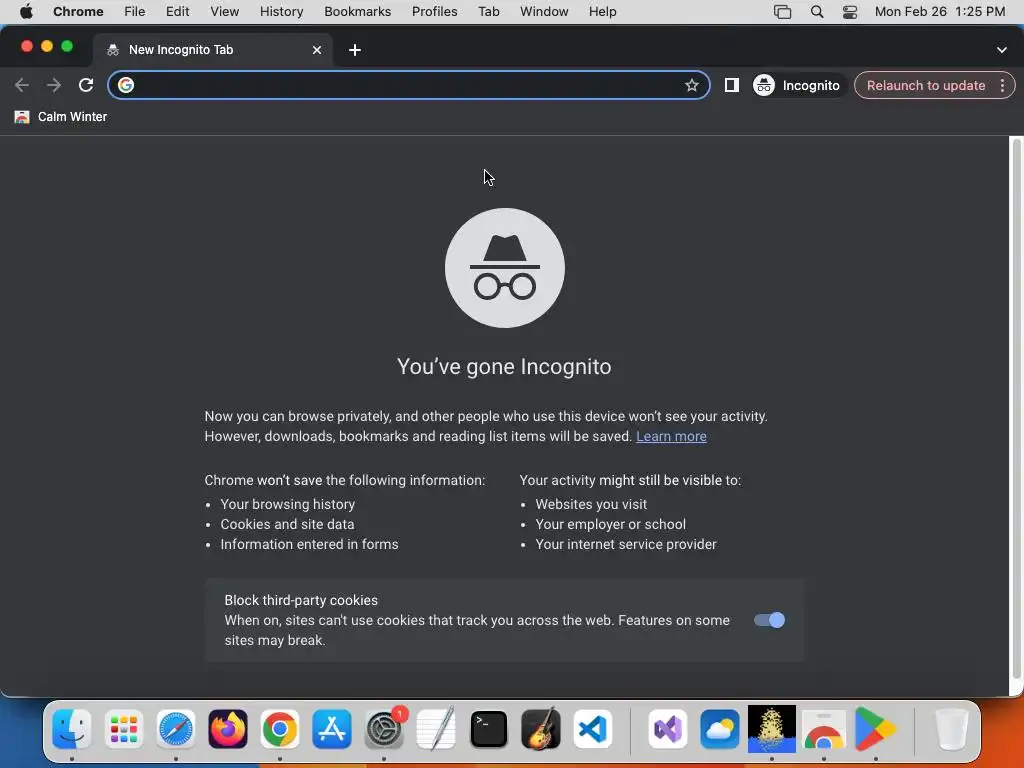Select the New Incognito Tab
Screen dimensions: 1024x768
[x=214, y=50]
